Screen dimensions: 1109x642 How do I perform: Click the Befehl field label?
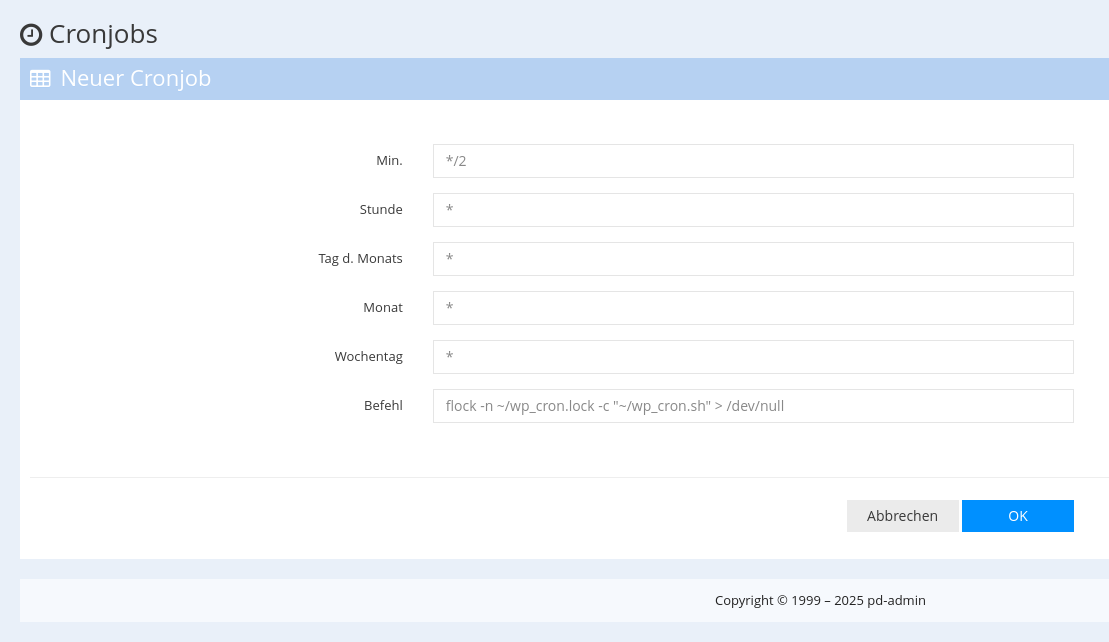pos(382,405)
